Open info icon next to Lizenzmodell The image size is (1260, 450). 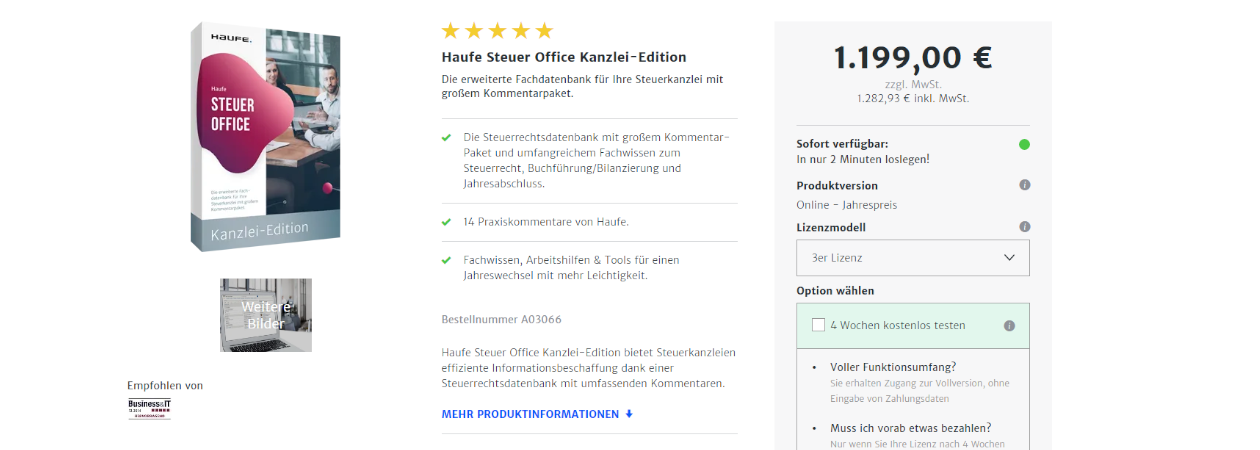[1024, 227]
